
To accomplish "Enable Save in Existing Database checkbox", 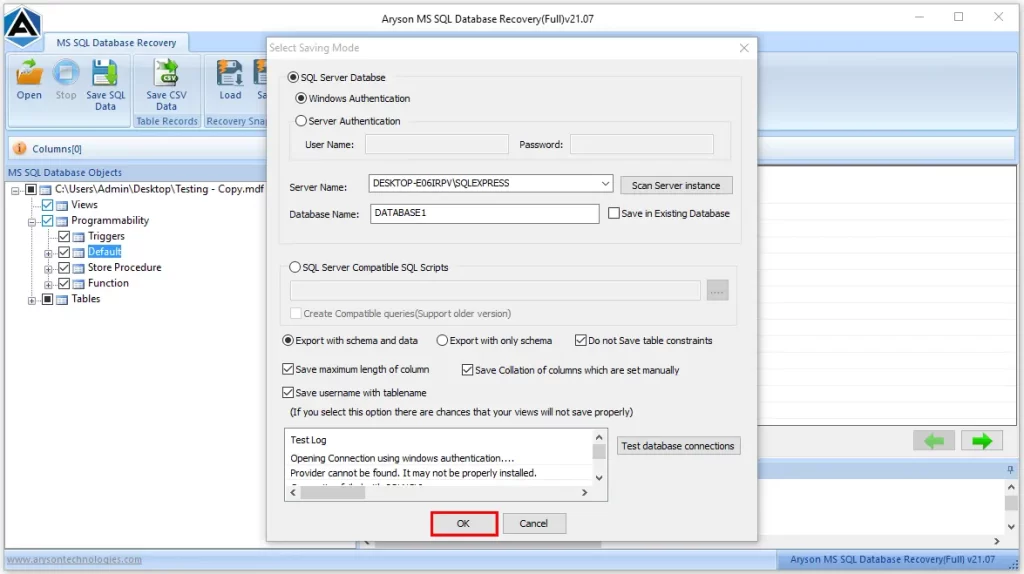I will [x=614, y=213].
